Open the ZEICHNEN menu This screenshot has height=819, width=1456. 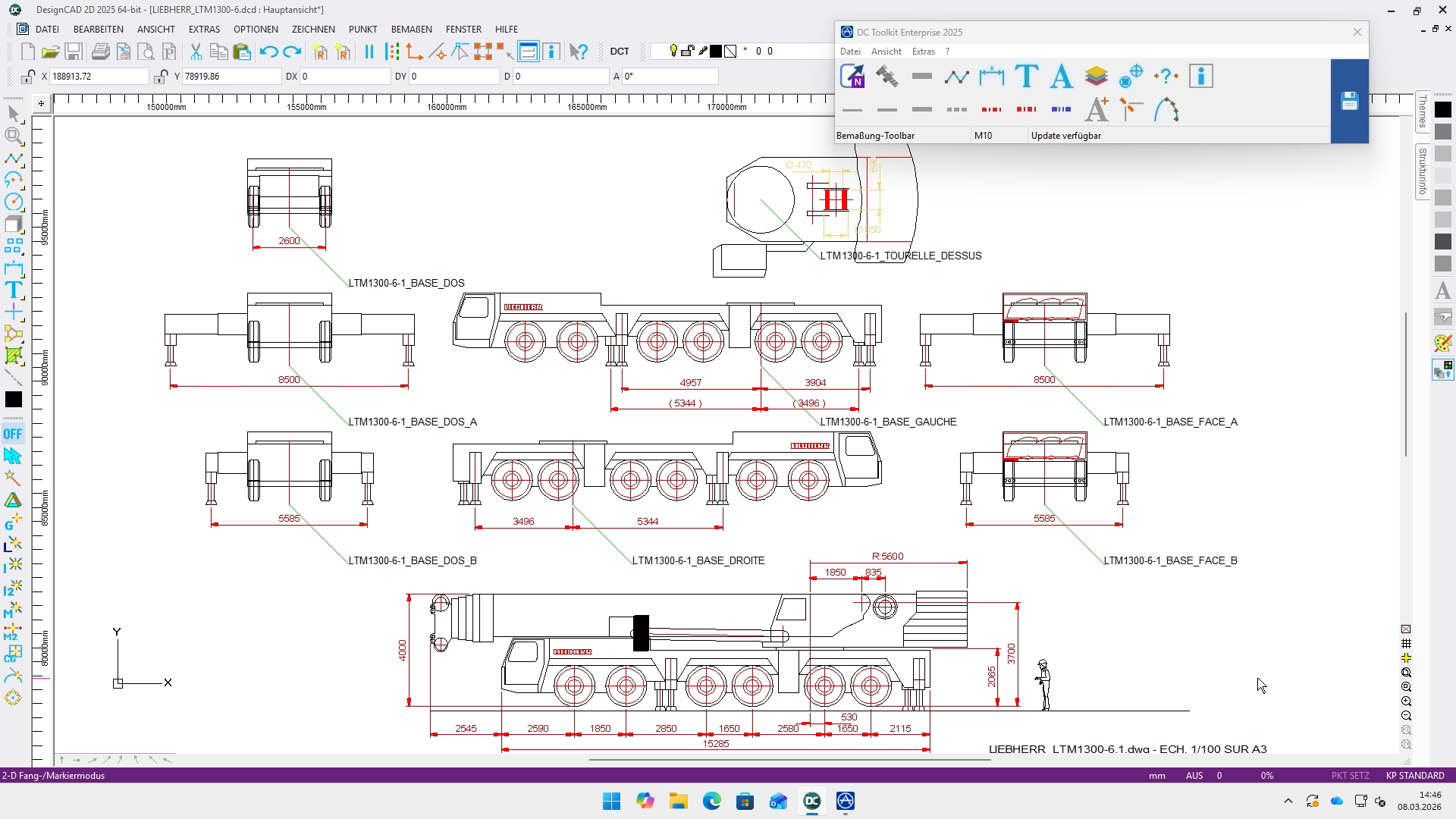coord(312,29)
